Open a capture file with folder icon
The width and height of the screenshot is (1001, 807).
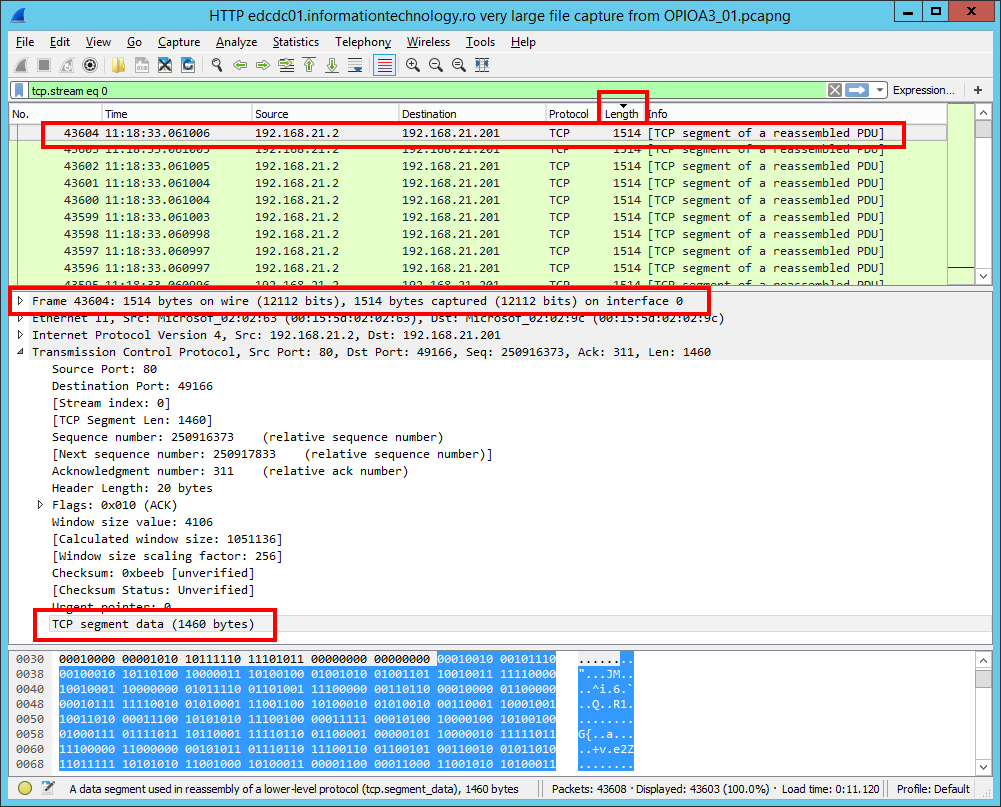click(x=118, y=65)
